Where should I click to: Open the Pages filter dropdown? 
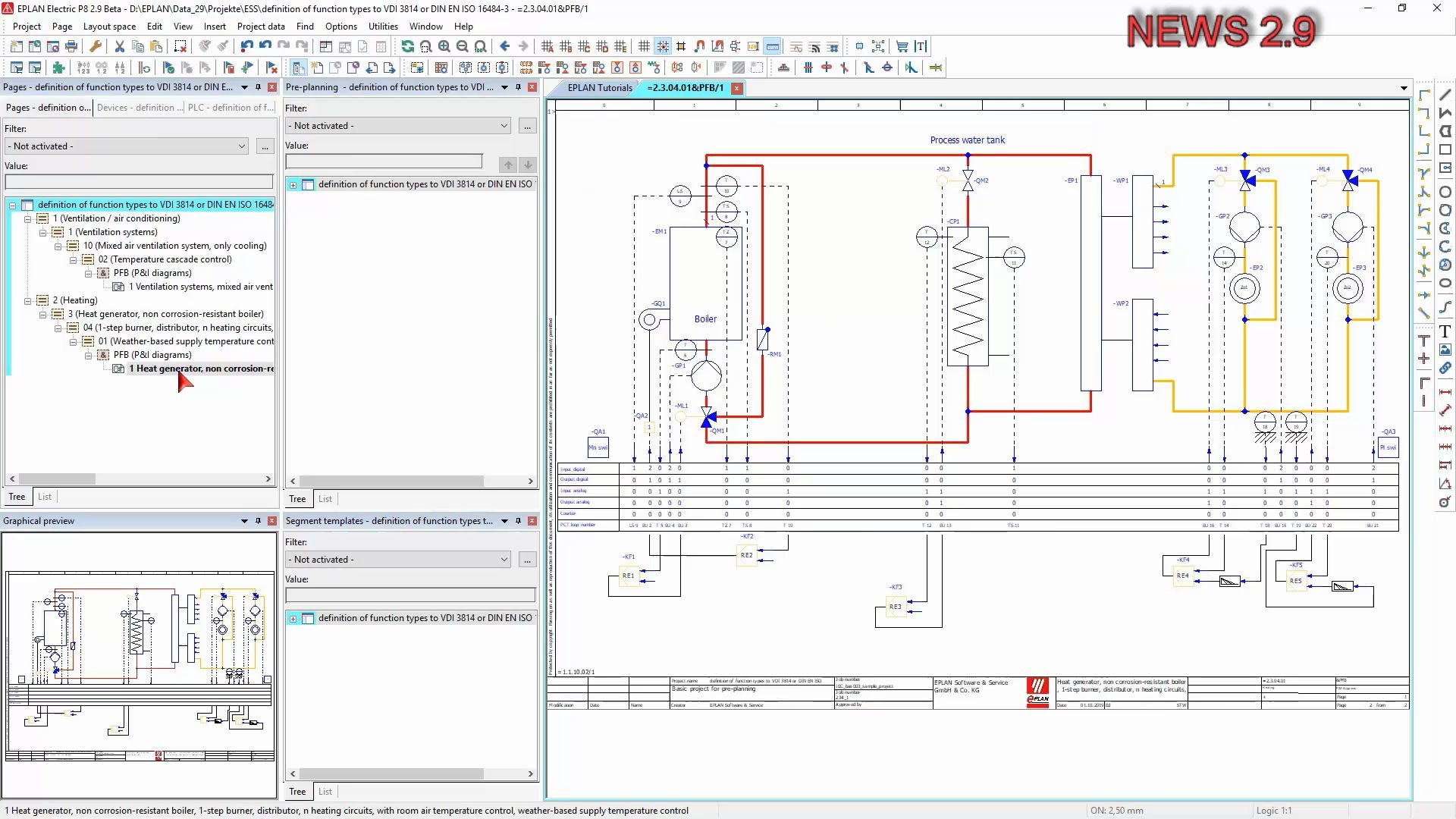point(241,146)
